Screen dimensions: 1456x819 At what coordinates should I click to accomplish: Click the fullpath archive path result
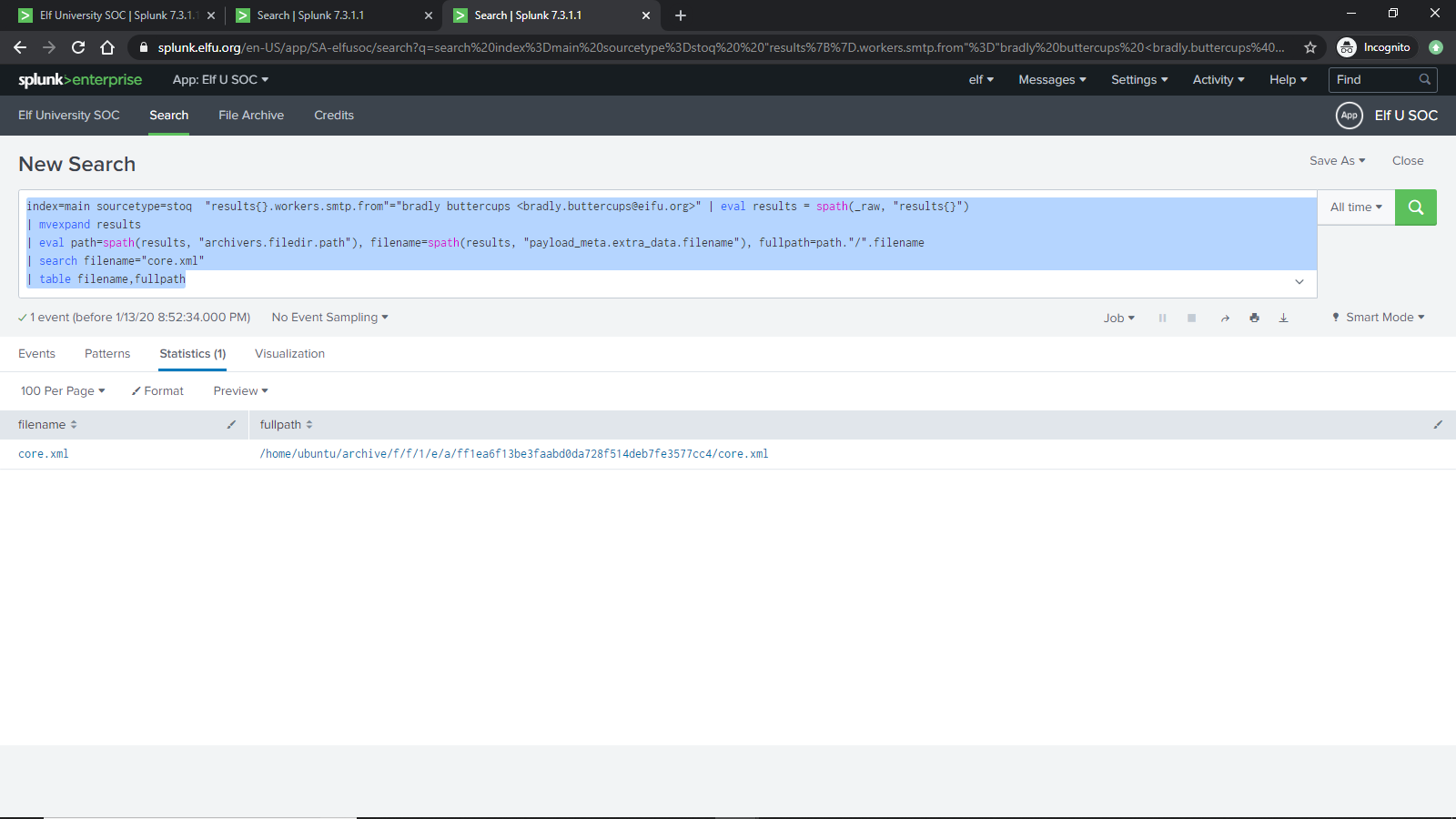point(514,454)
